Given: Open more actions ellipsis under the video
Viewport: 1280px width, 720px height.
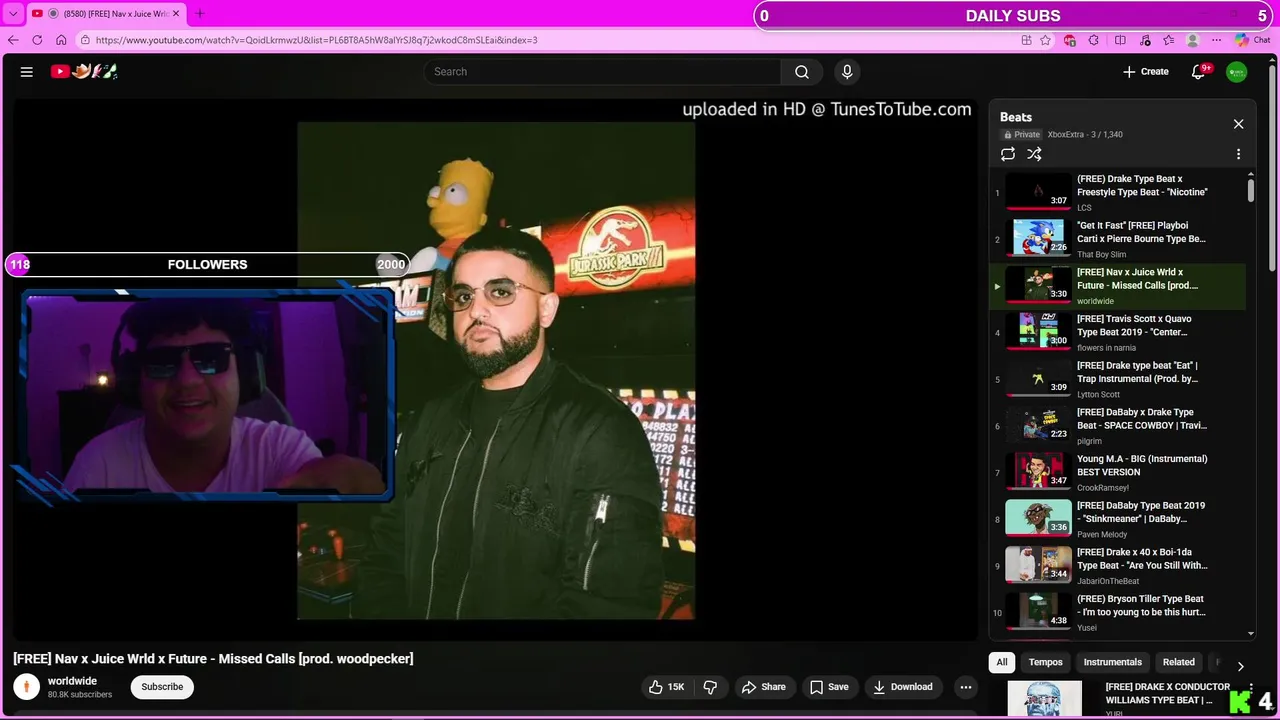Looking at the screenshot, I should point(965,687).
